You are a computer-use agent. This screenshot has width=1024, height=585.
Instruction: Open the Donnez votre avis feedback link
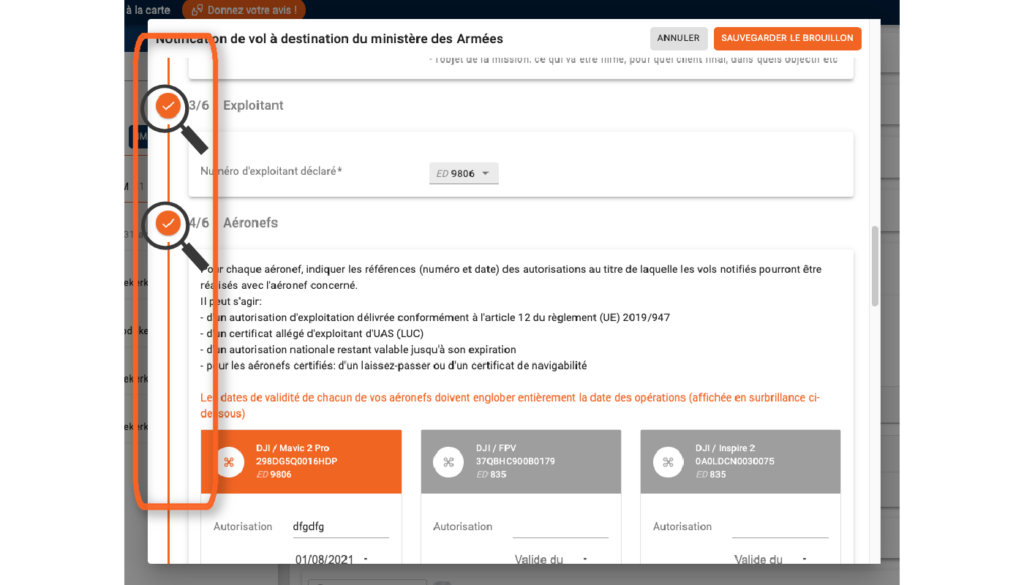(x=244, y=10)
